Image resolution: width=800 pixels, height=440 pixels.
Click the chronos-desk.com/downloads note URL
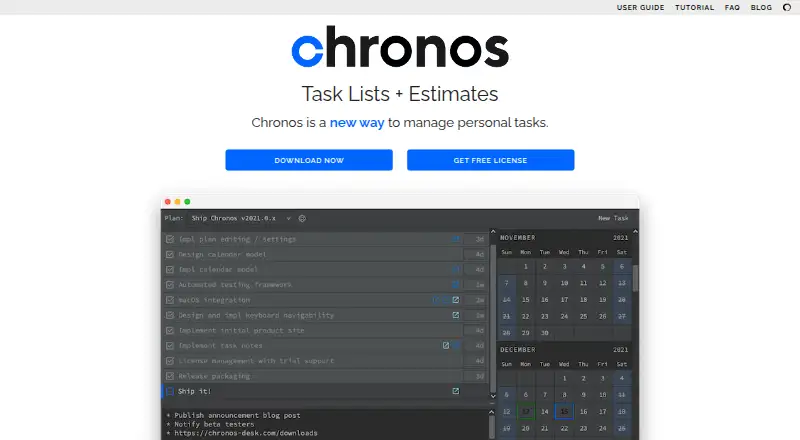246,433
